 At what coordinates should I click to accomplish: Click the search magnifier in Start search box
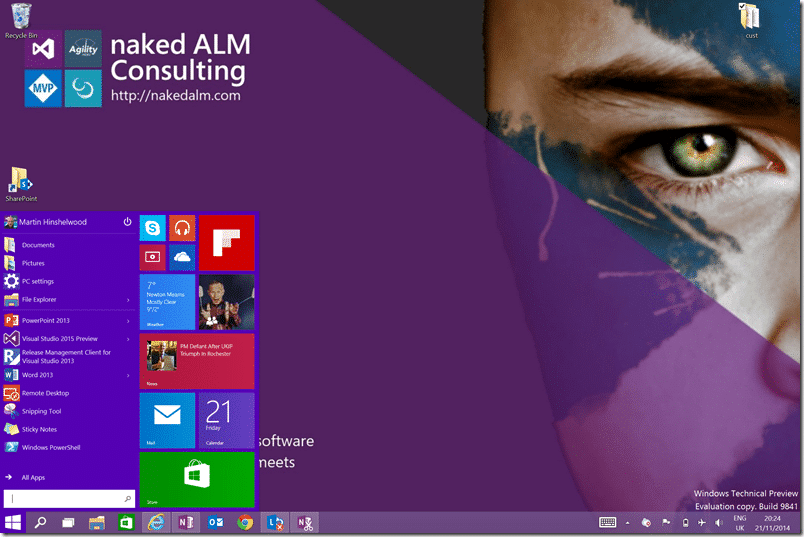pos(128,499)
